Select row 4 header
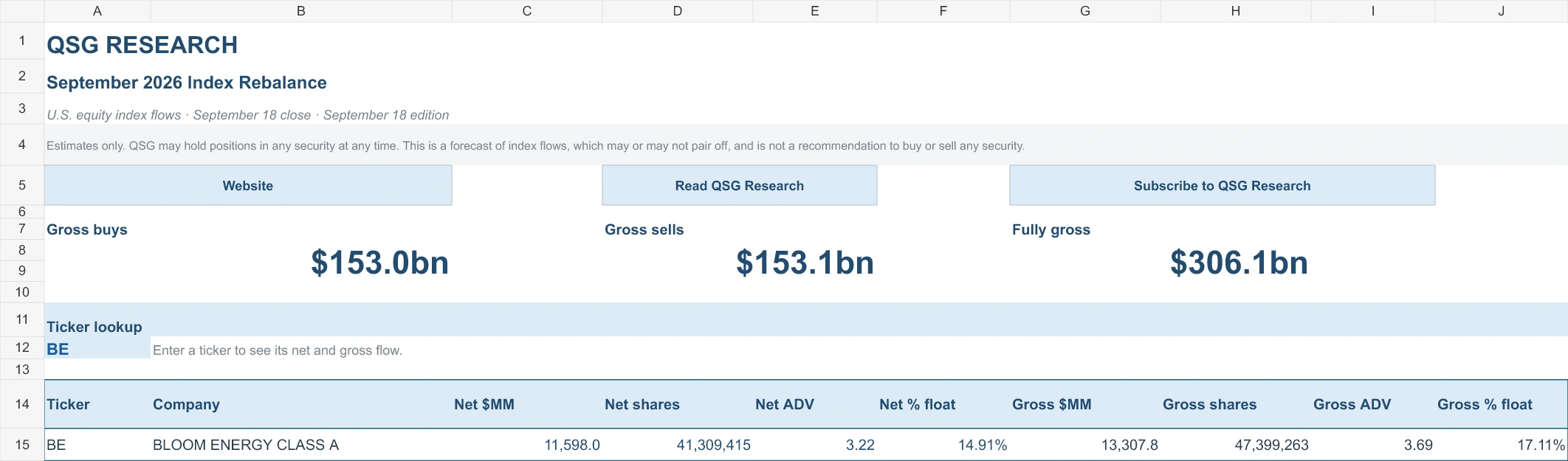Screen dimensions: 1568x461 (x=22, y=145)
